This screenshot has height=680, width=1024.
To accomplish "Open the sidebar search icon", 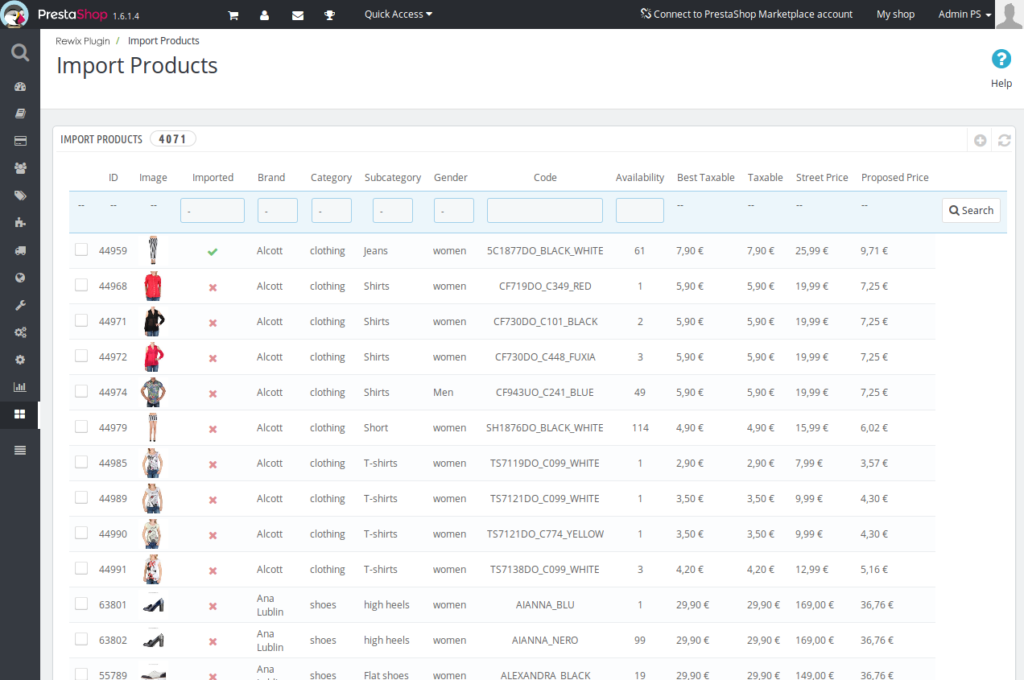I will pos(20,52).
